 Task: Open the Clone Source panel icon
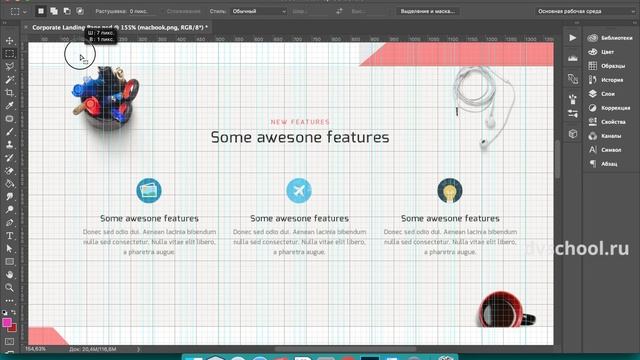pos(573,78)
